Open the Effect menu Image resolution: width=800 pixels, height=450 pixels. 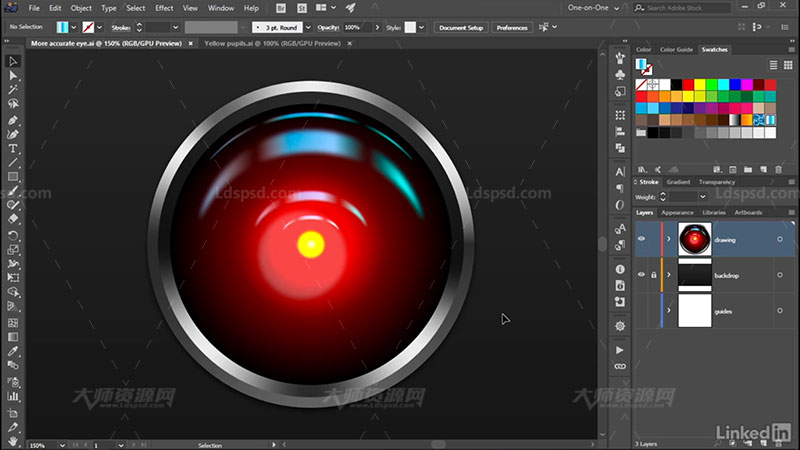[x=164, y=8]
